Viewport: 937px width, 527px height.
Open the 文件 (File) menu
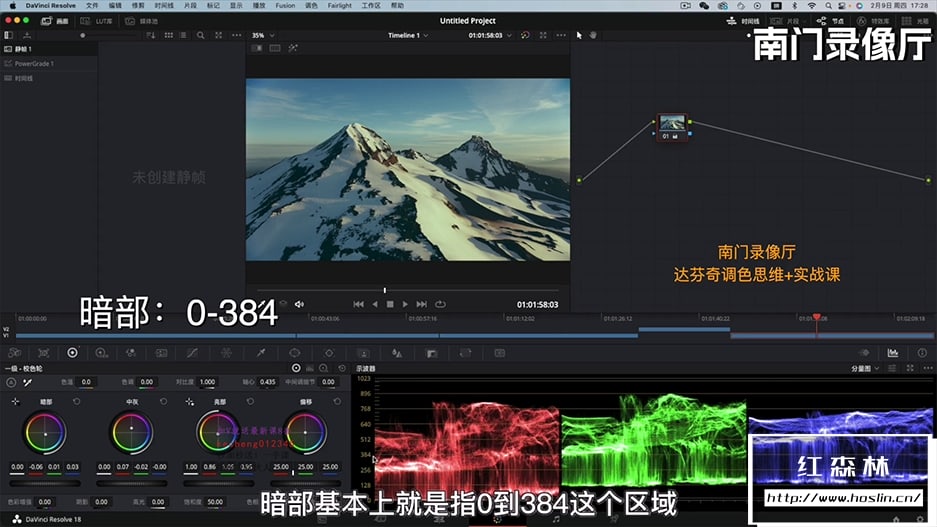(x=92, y=5)
